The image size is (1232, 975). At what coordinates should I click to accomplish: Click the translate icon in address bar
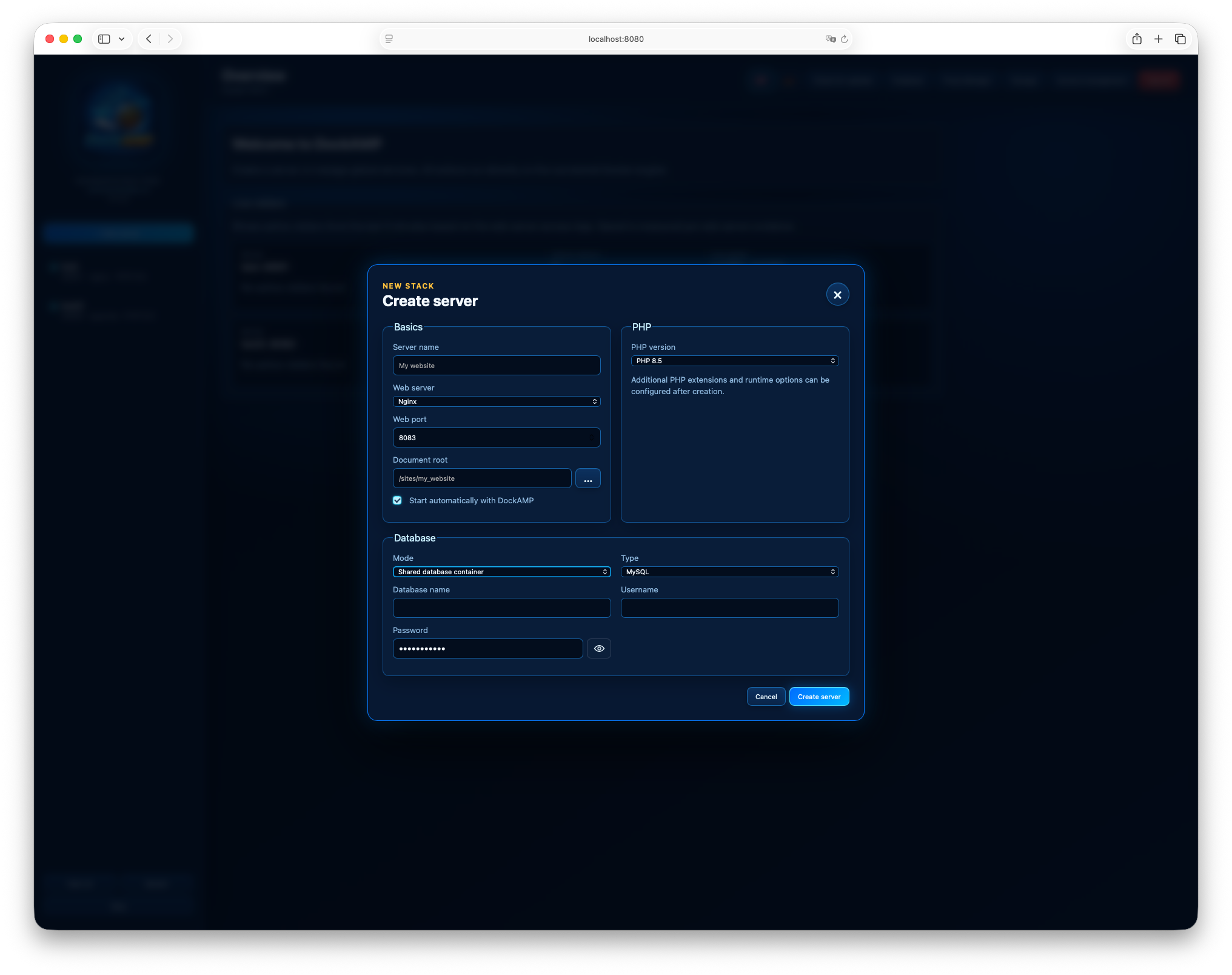tap(831, 39)
